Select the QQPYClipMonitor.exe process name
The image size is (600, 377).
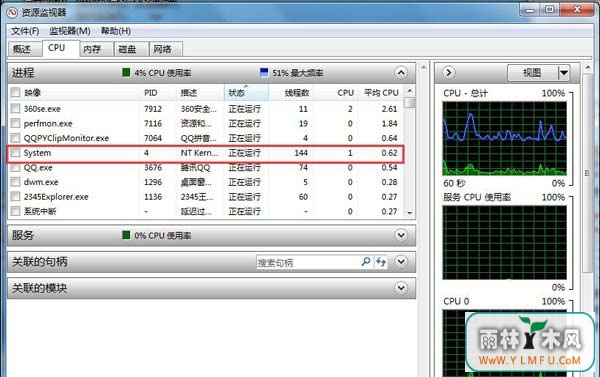(66, 138)
